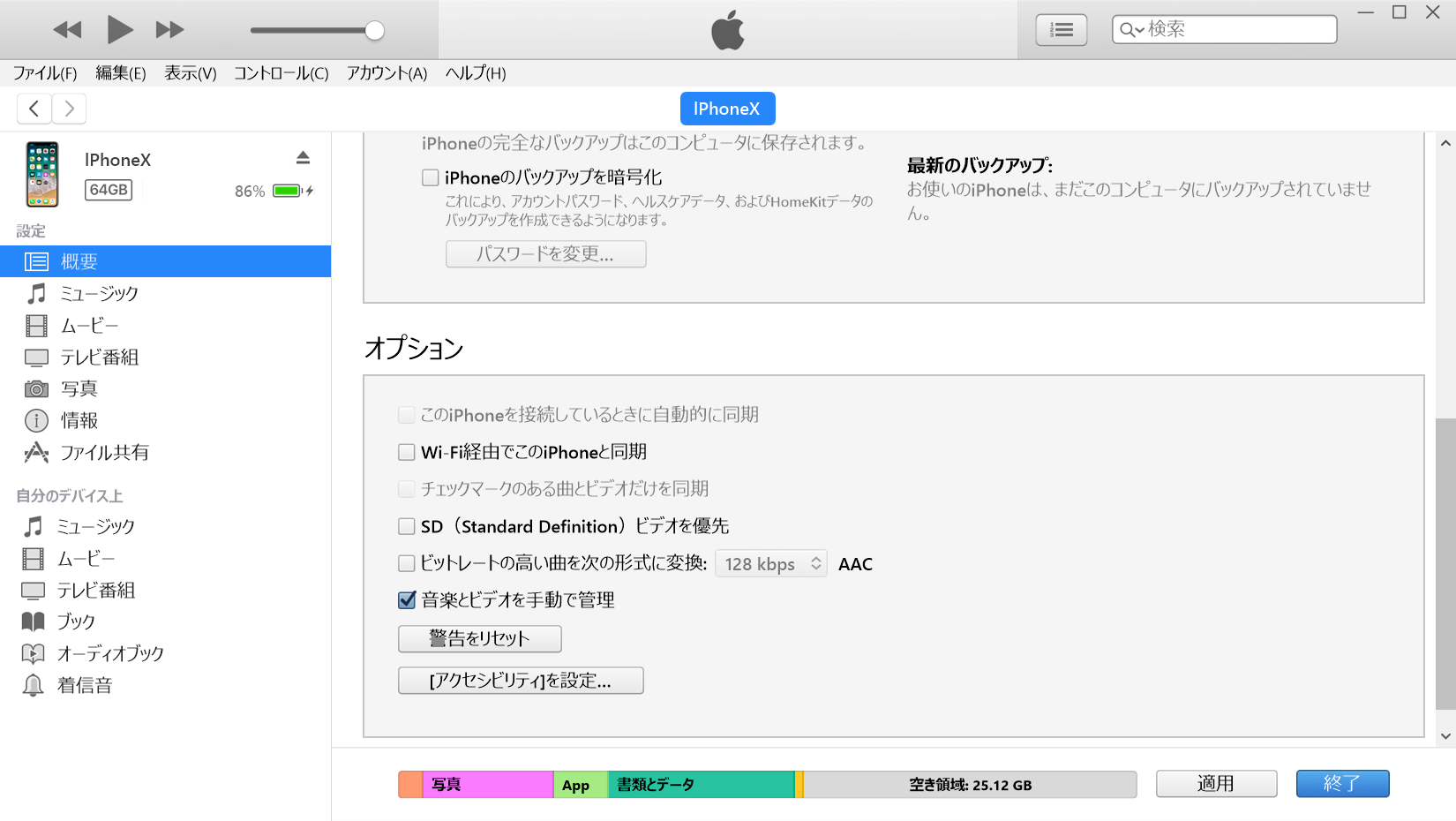The height and width of the screenshot is (821, 1456).
Task: Open the コントロール(C) menu
Action: [281, 73]
